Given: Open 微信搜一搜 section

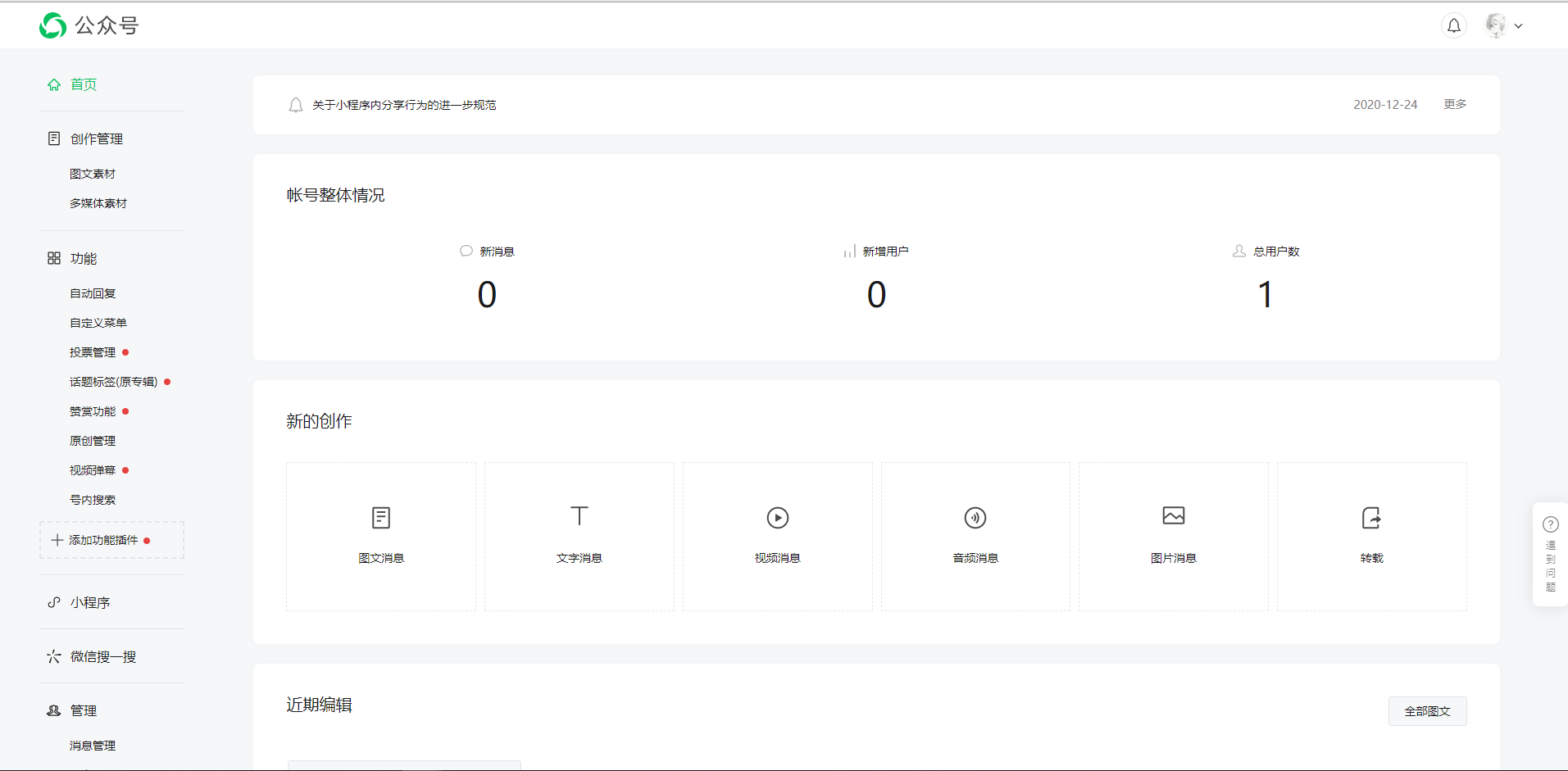Looking at the screenshot, I should [x=103, y=656].
